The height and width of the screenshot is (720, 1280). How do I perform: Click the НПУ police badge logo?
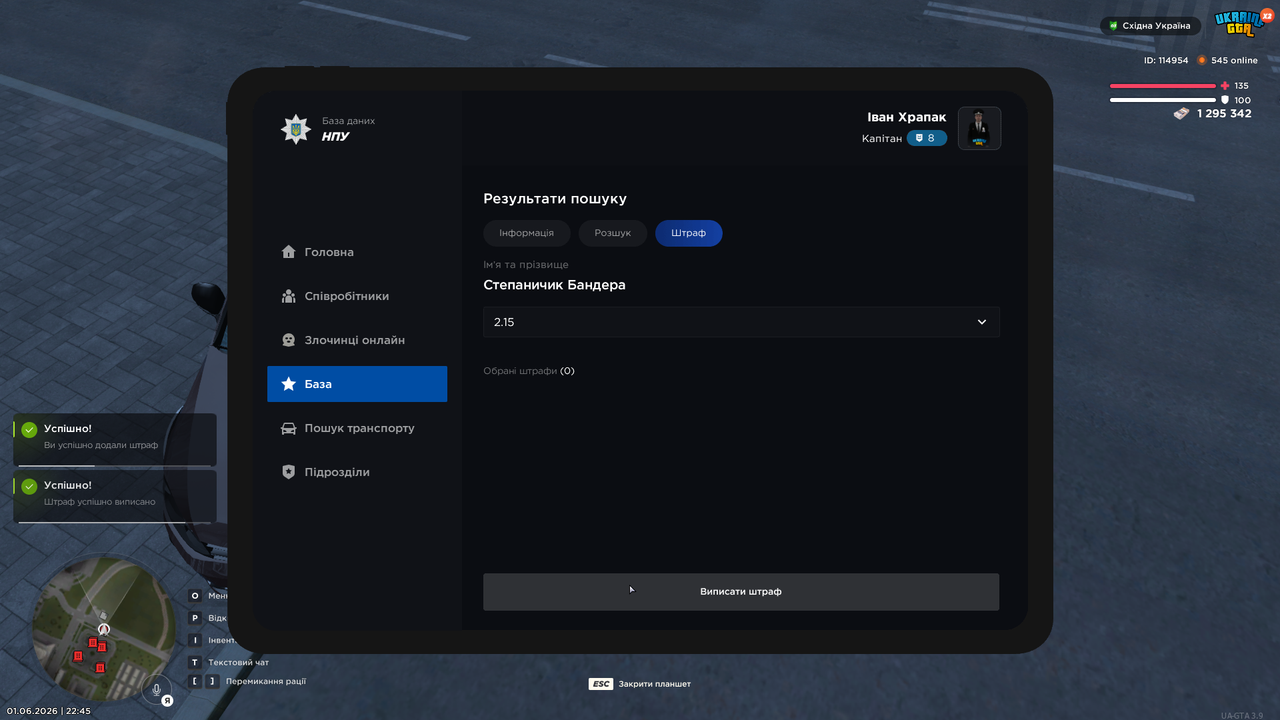(x=295, y=129)
